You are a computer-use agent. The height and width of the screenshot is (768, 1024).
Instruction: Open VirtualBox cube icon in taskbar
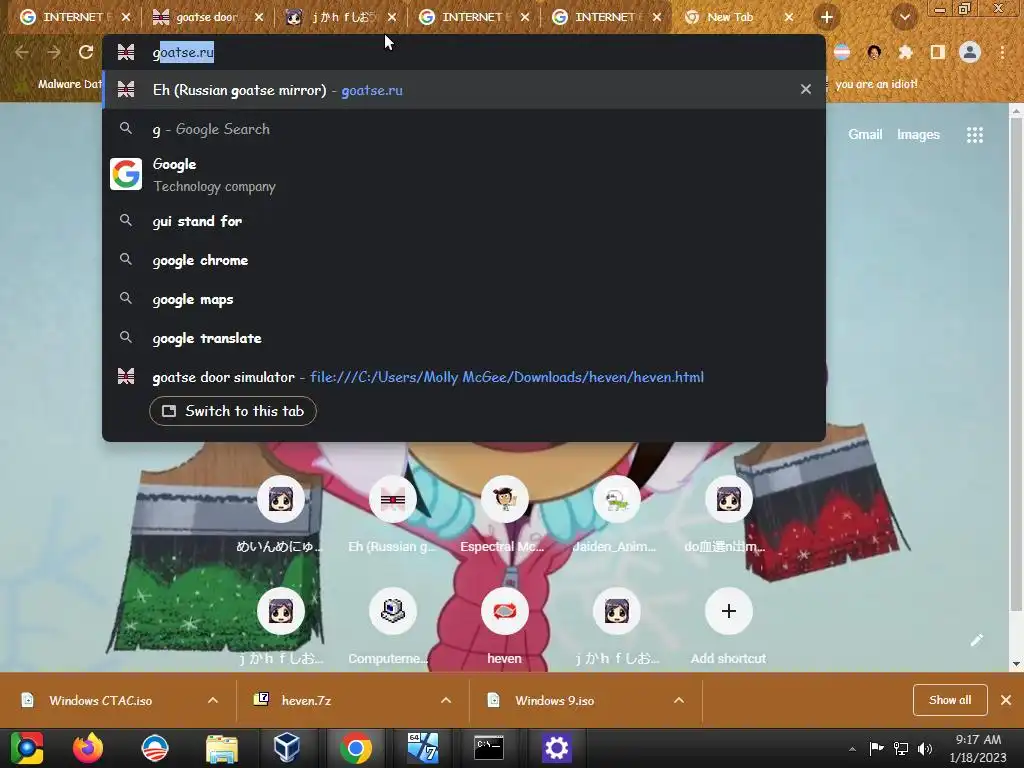point(286,748)
